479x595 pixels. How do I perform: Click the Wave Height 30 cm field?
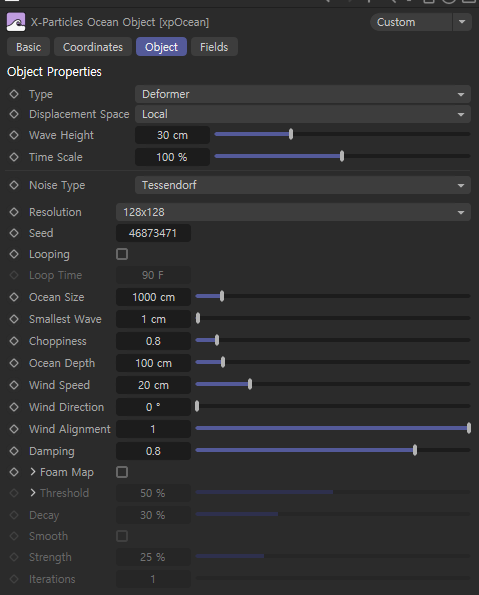(x=172, y=135)
